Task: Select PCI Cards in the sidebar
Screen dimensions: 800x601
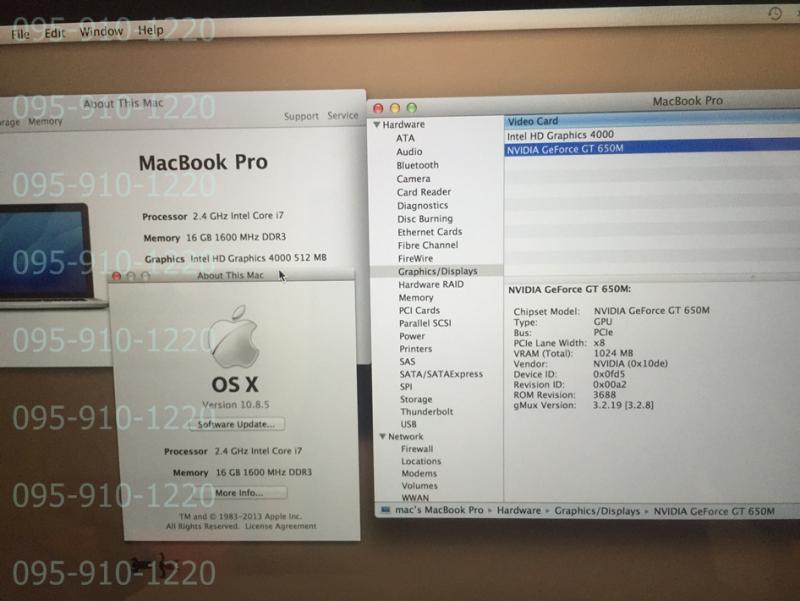Action: (x=419, y=310)
